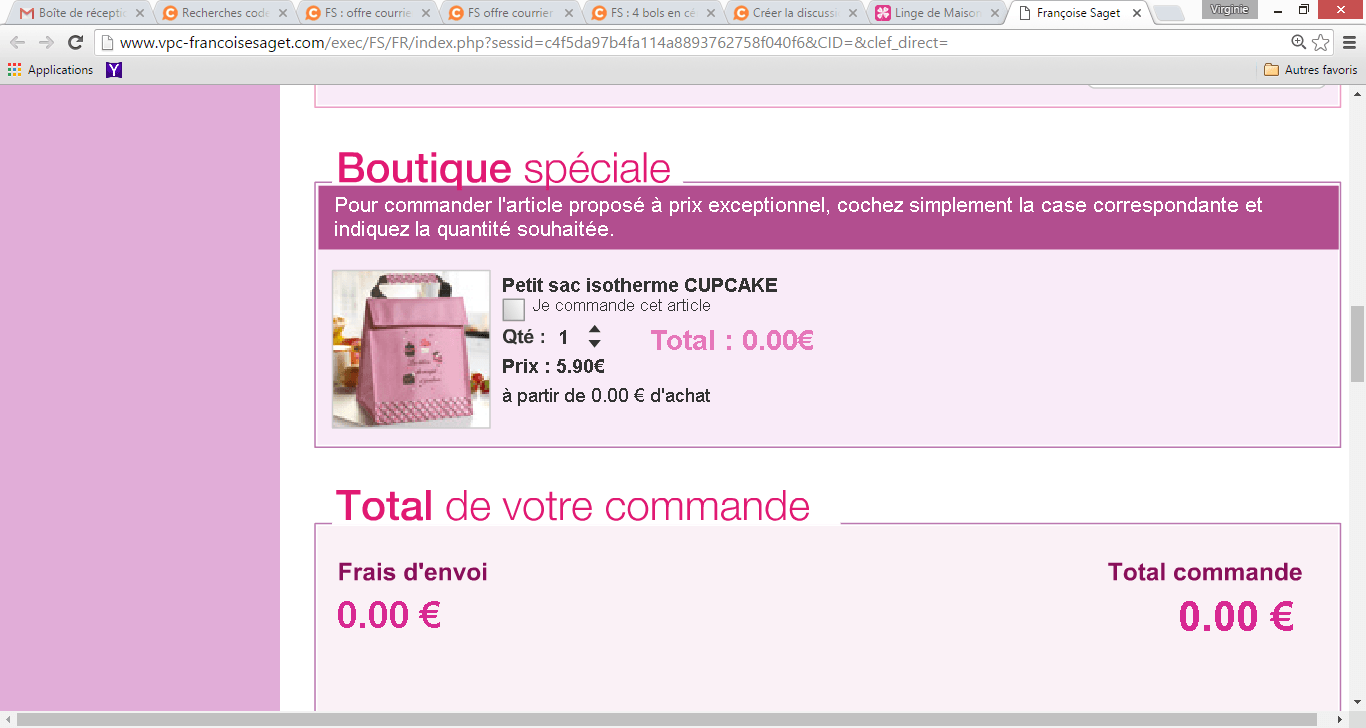
Task: Click the Petit sac isotherme CUPCAKE product image
Action: click(411, 349)
